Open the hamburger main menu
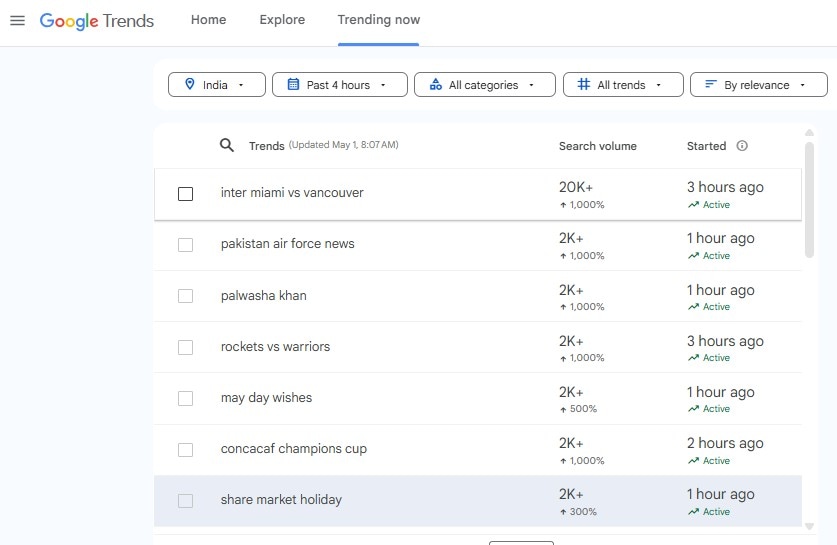The width and height of the screenshot is (837, 545). 18,20
